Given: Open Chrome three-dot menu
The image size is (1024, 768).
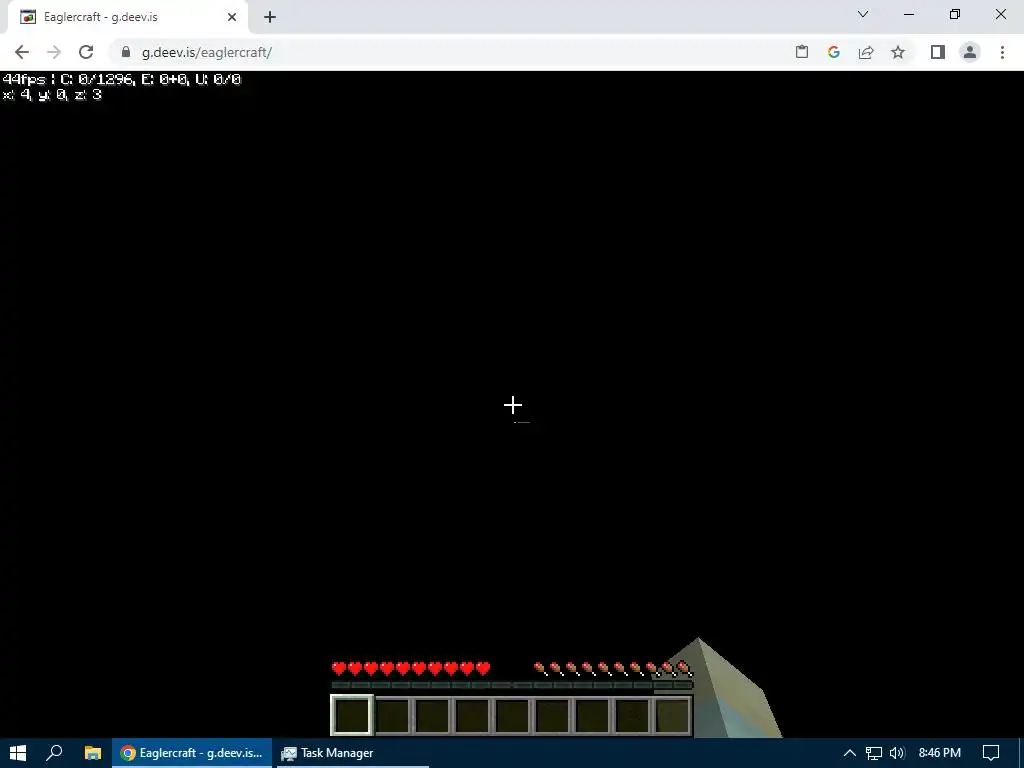Looking at the screenshot, I should point(1002,52).
